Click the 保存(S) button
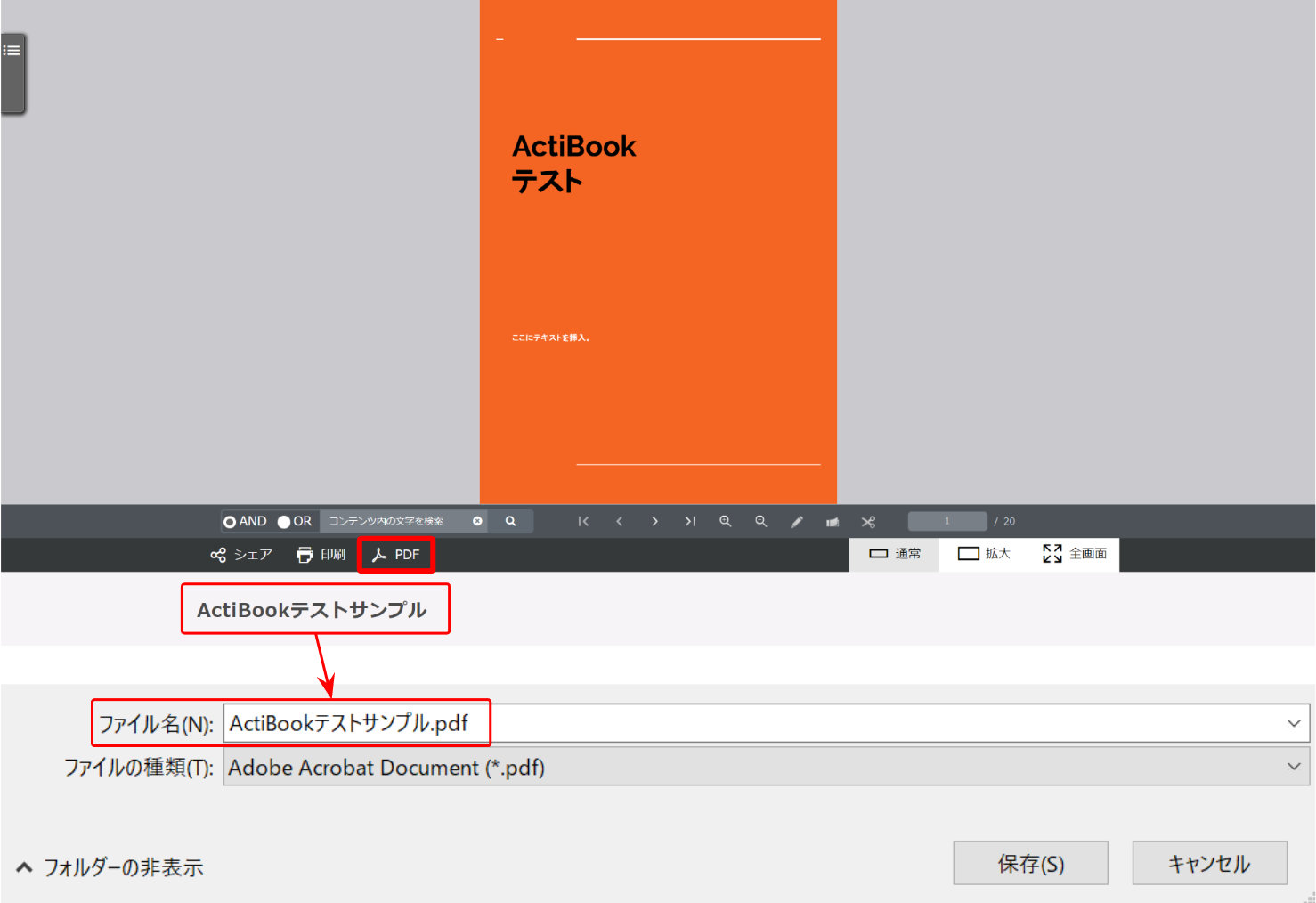1316x903 pixels. (1030, 862)
